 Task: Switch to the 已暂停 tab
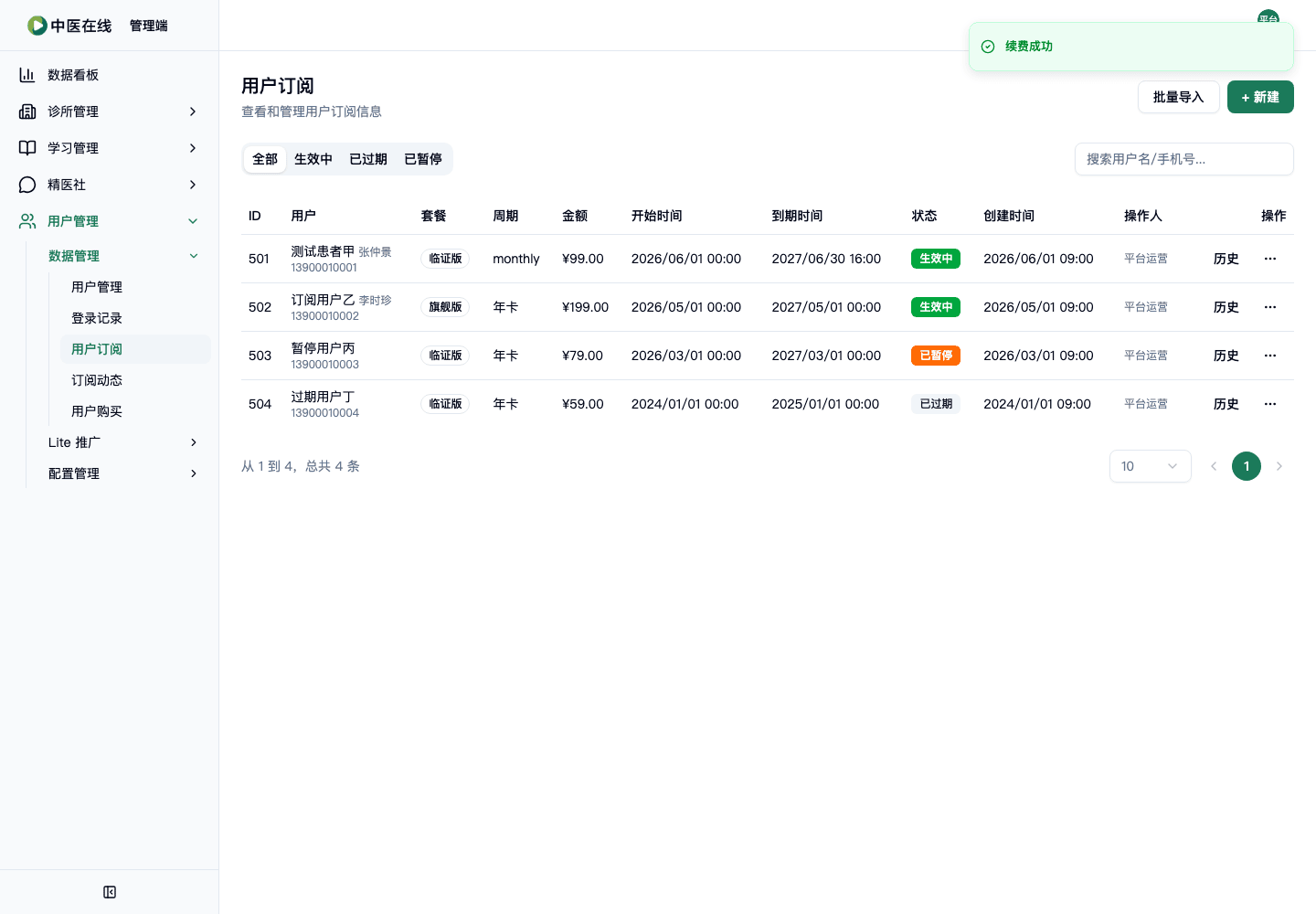tap(423, 159)
